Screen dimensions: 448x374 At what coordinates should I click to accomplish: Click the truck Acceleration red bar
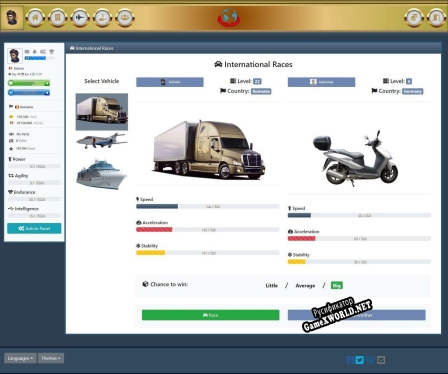pos(208,230)
